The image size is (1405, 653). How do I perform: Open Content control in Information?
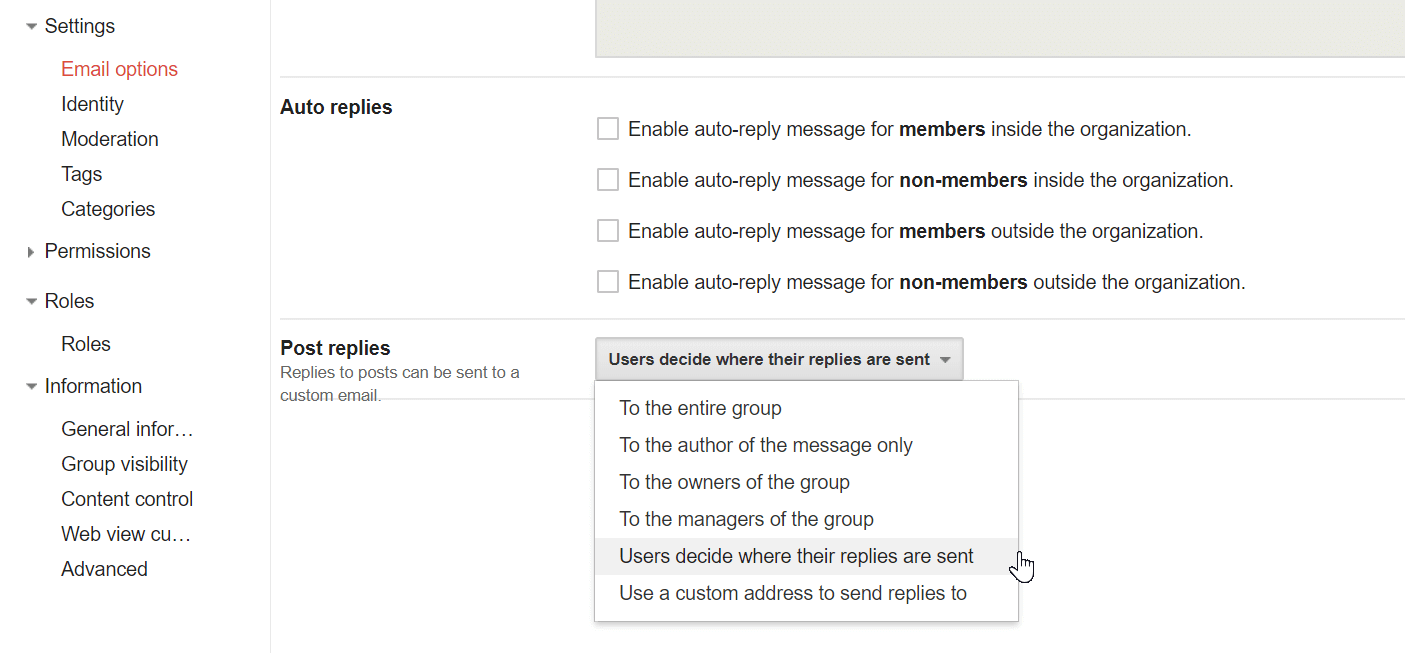coord(127,499)
